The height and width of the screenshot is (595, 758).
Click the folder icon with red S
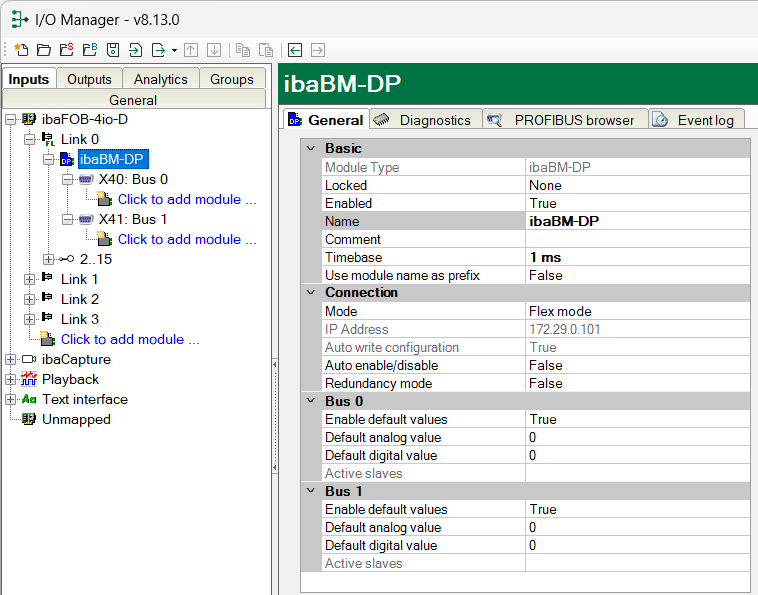click(67, 50)
